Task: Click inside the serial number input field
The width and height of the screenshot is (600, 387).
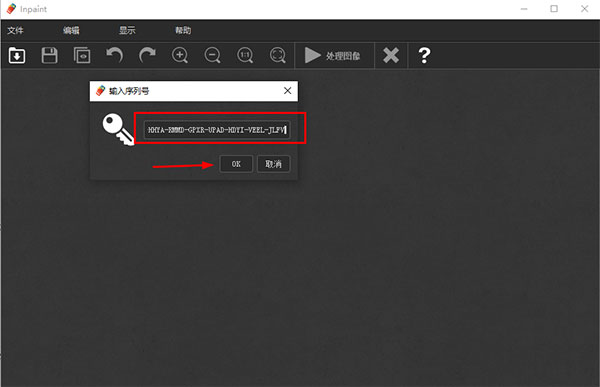Action: point(217,130)
